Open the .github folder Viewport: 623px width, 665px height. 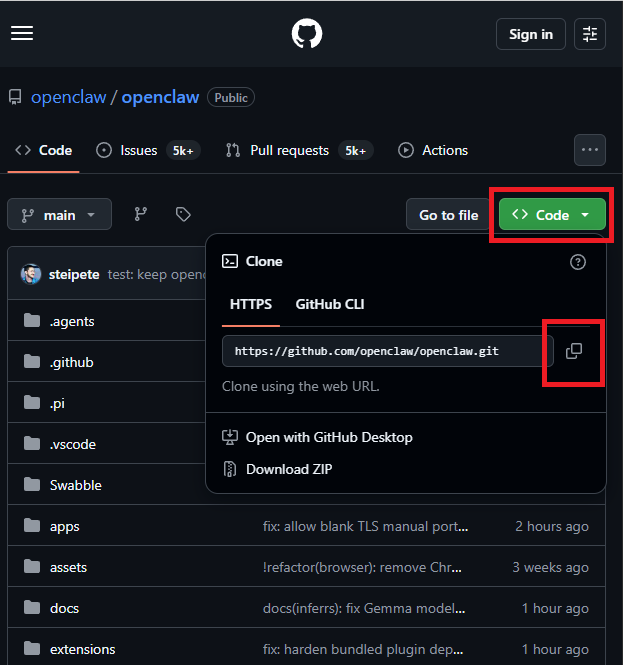tap(72, 362)
